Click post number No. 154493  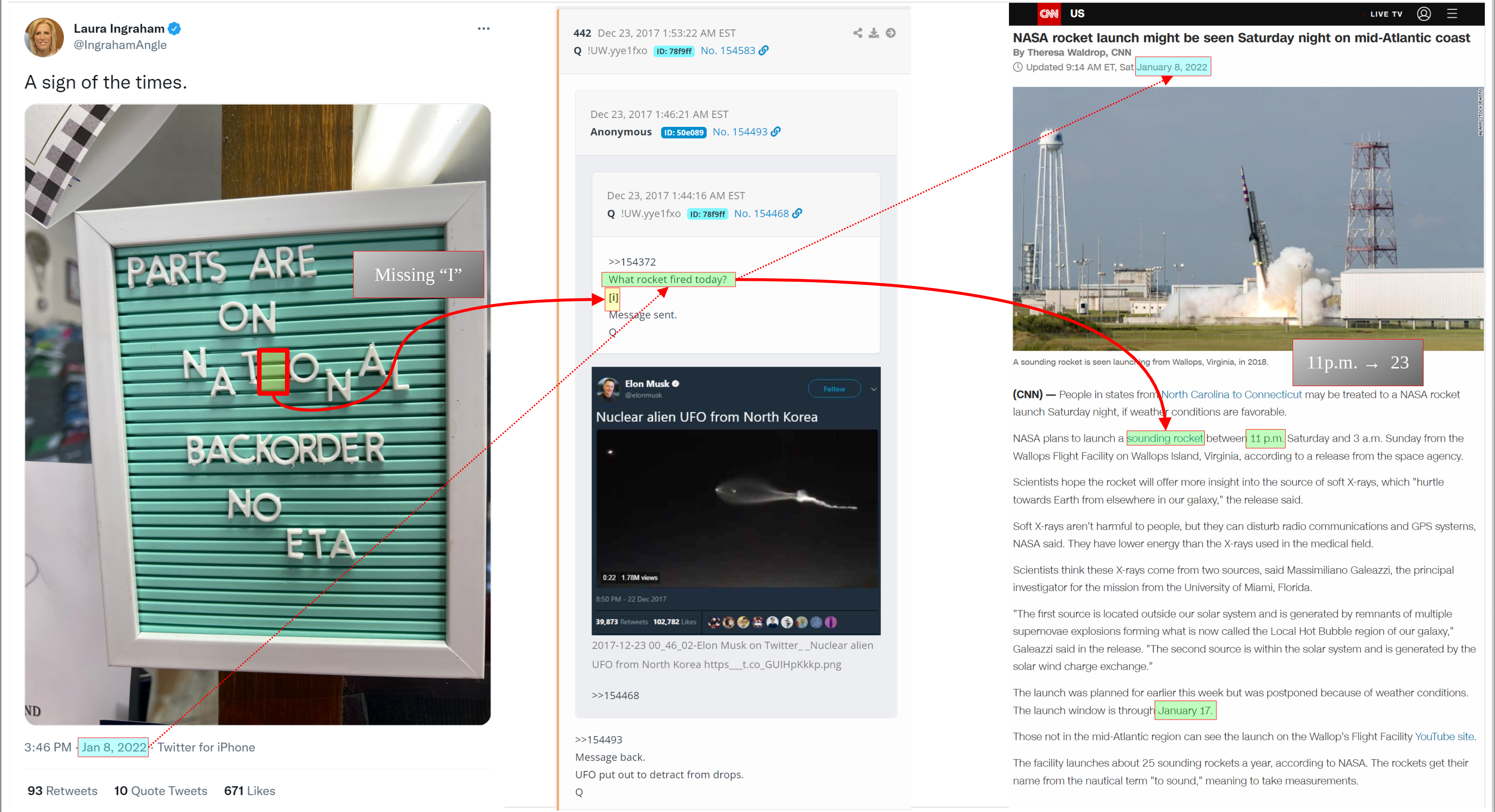click(740, 132)
